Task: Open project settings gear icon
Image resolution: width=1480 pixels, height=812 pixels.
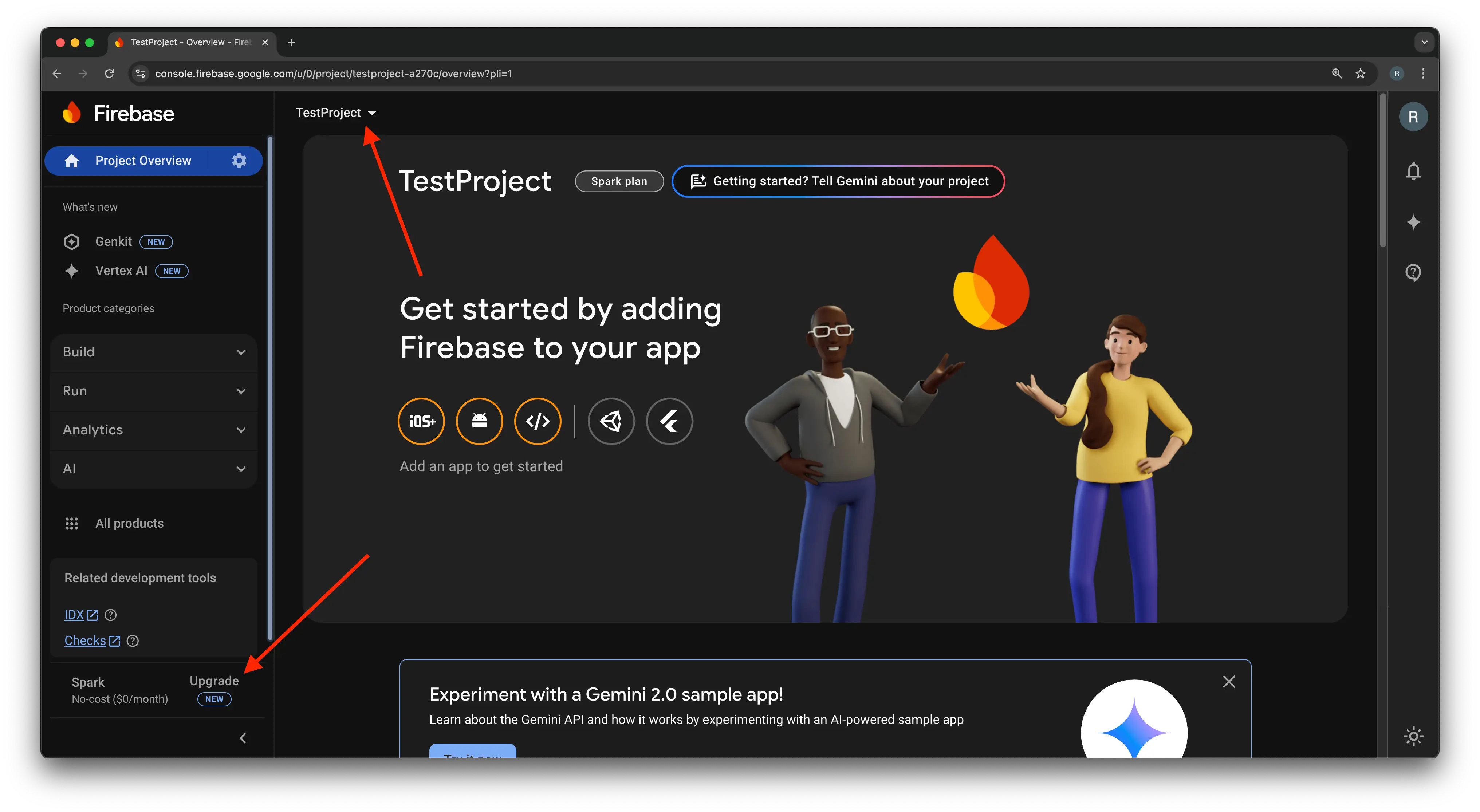Action: [x=239, y=161]
